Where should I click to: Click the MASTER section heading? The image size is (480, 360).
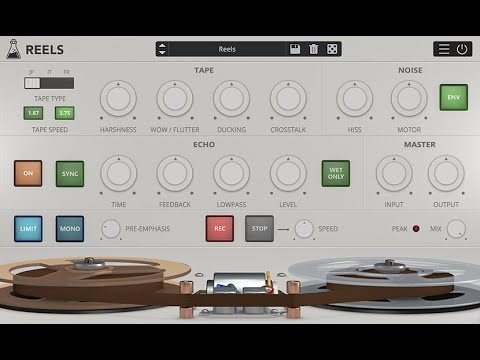coord(420,145)
